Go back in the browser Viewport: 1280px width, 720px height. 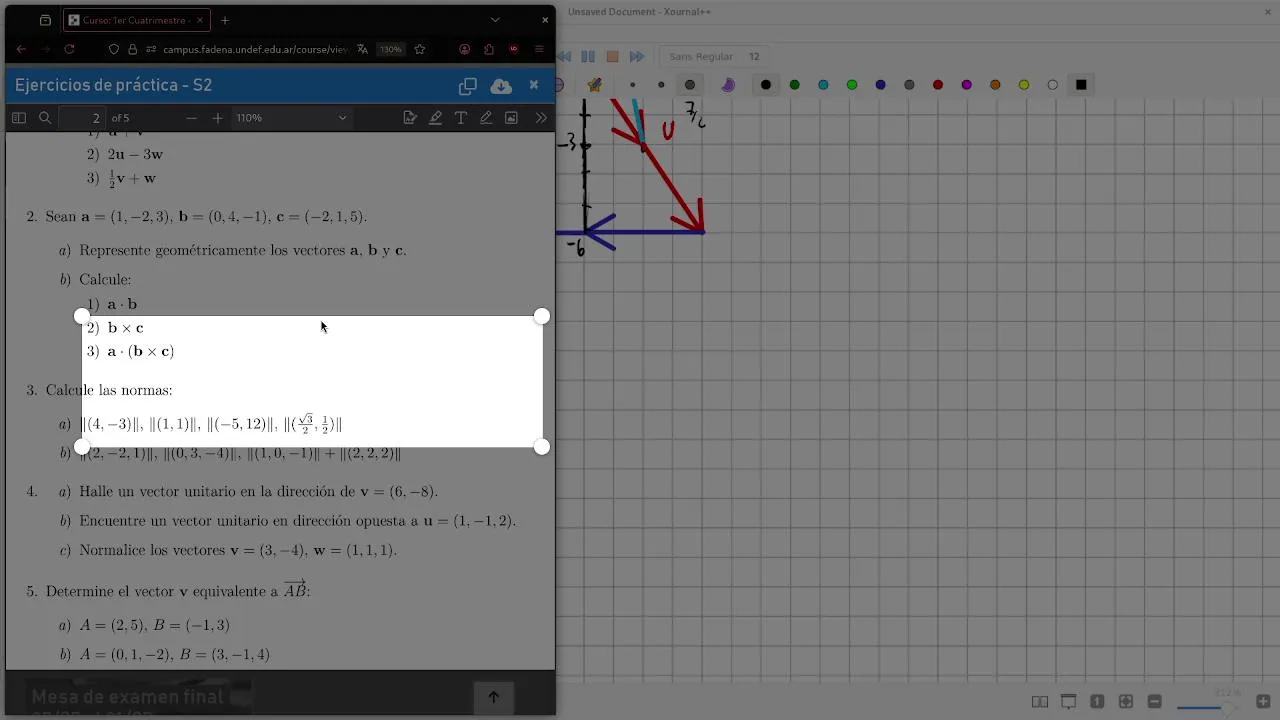point(21,49)
